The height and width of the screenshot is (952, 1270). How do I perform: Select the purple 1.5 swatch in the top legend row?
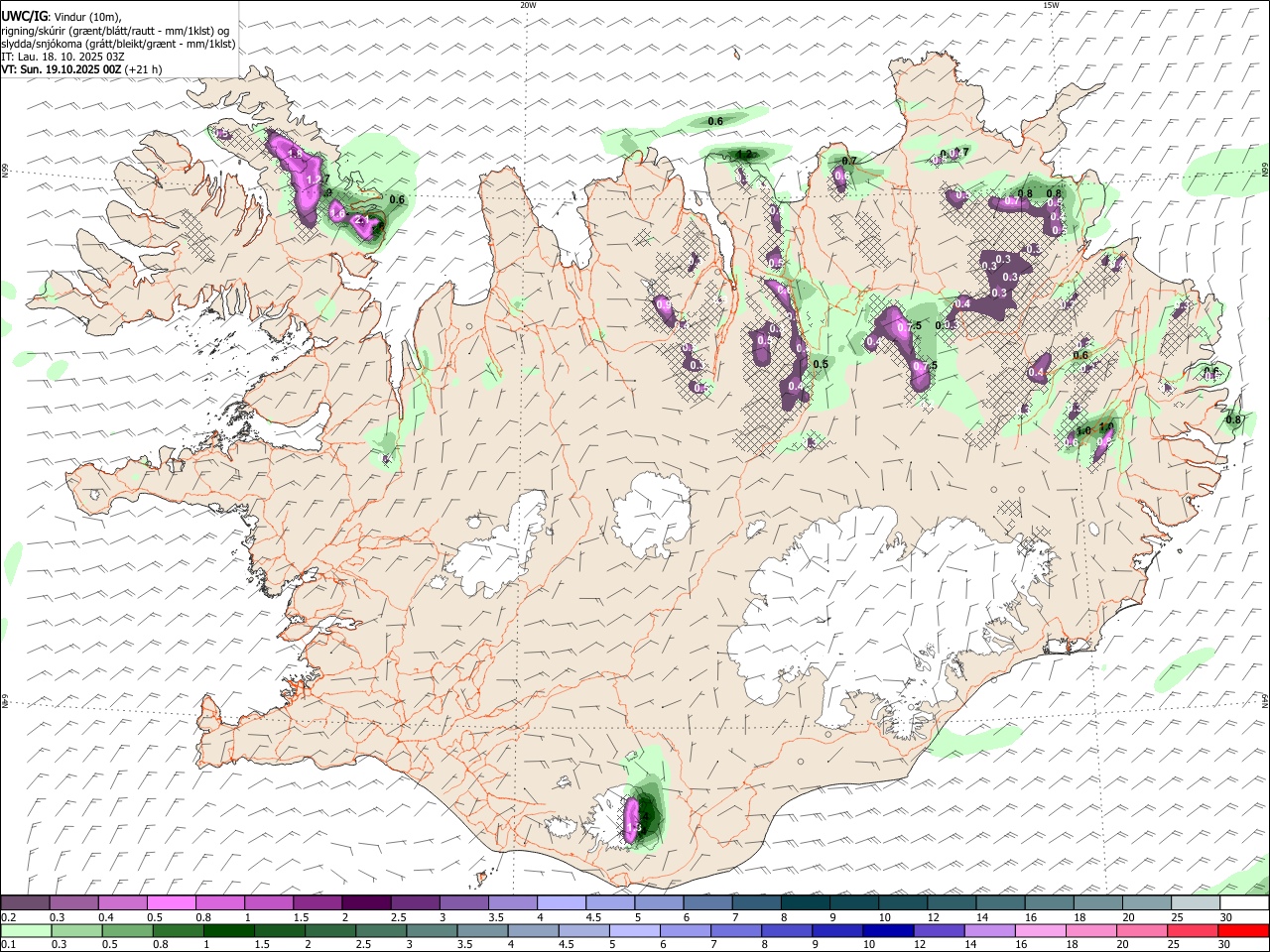(317, 903)
